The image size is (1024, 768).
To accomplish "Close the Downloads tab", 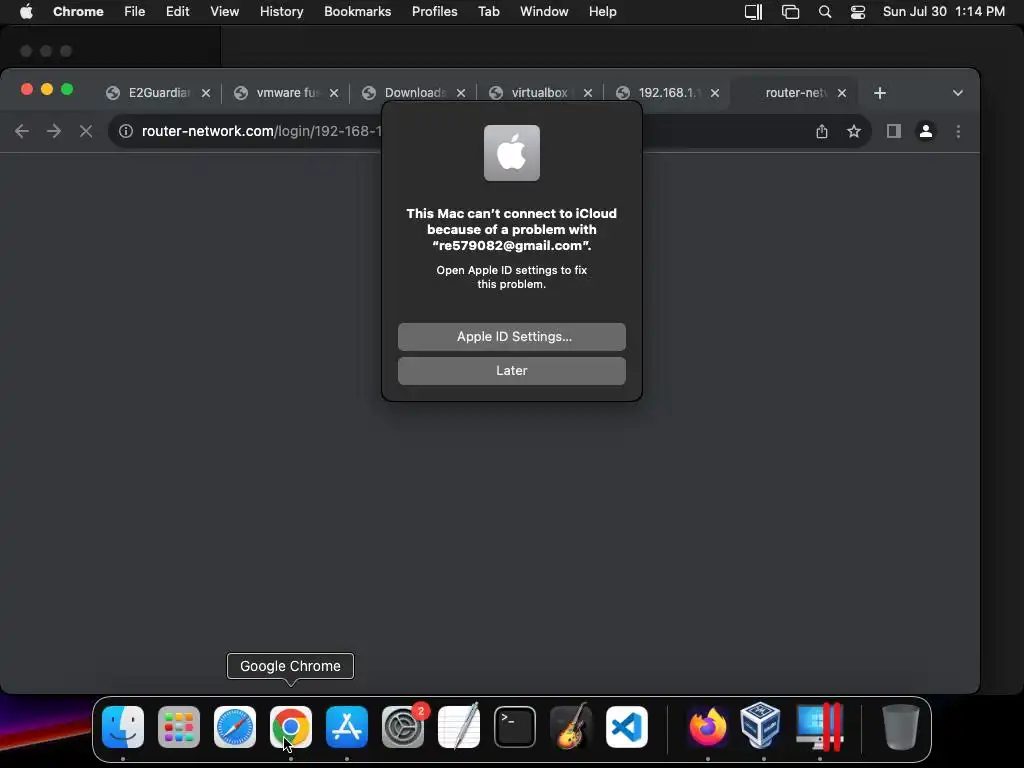I will pyautogui.click(x=460, y=93).
